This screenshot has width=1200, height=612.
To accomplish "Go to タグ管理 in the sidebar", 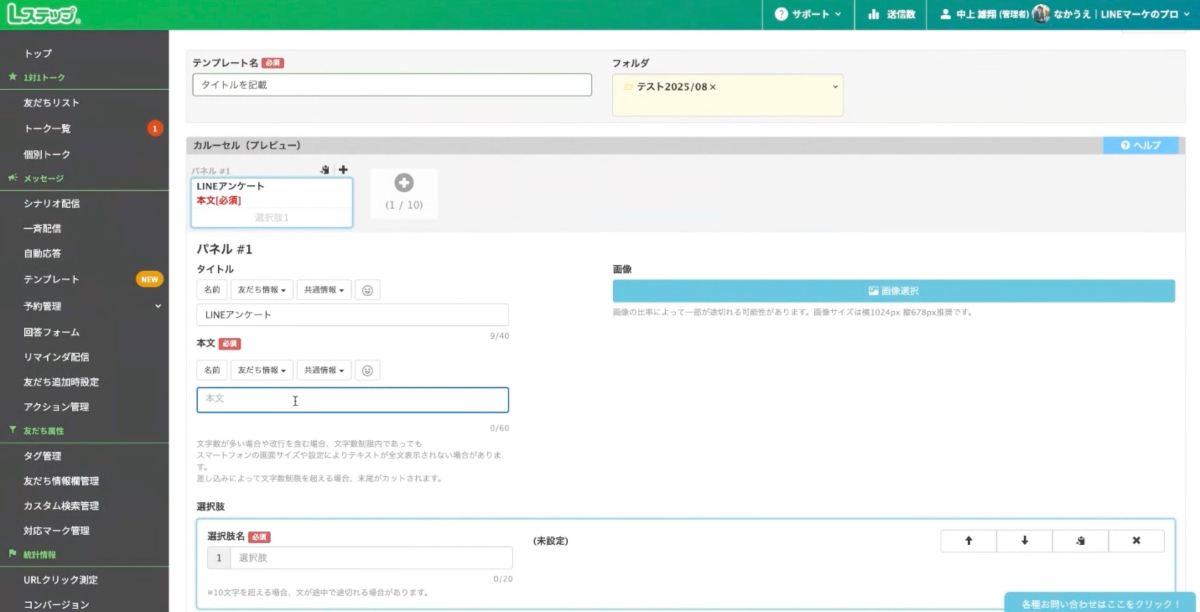I will point(43,456).
